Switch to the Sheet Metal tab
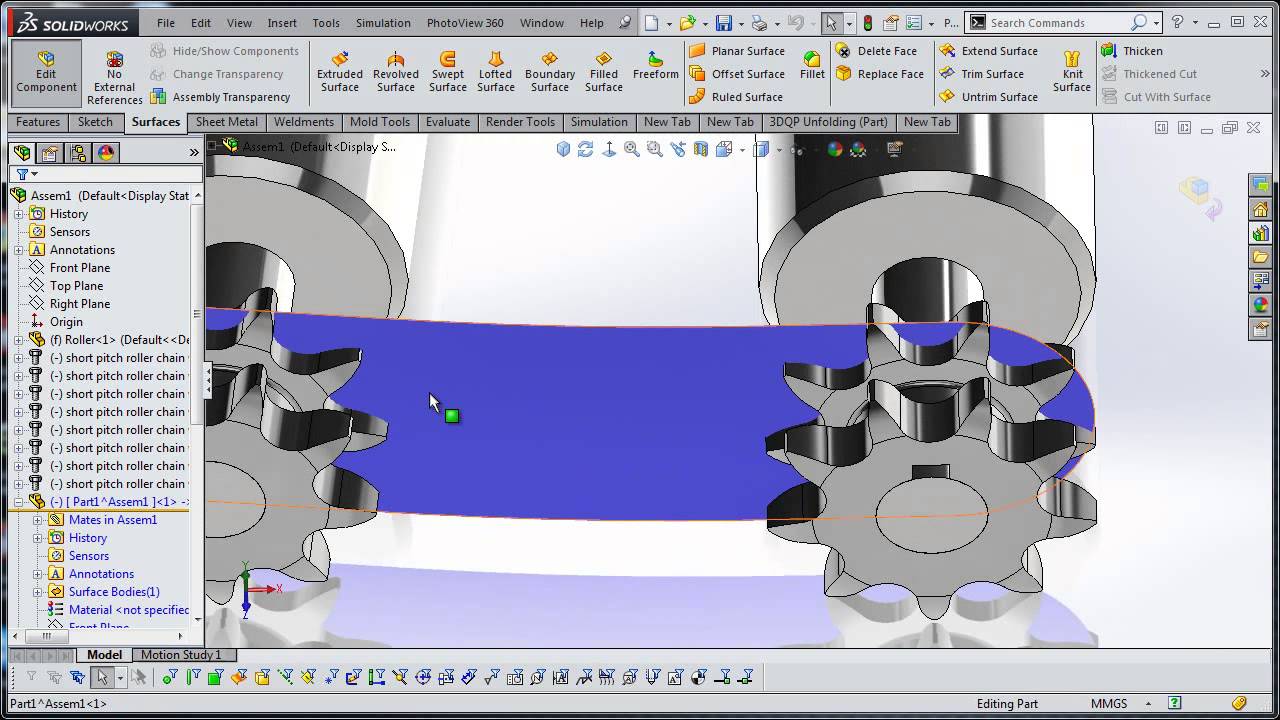This screenshot has width=1280, height=720. (x=227, y=122)
